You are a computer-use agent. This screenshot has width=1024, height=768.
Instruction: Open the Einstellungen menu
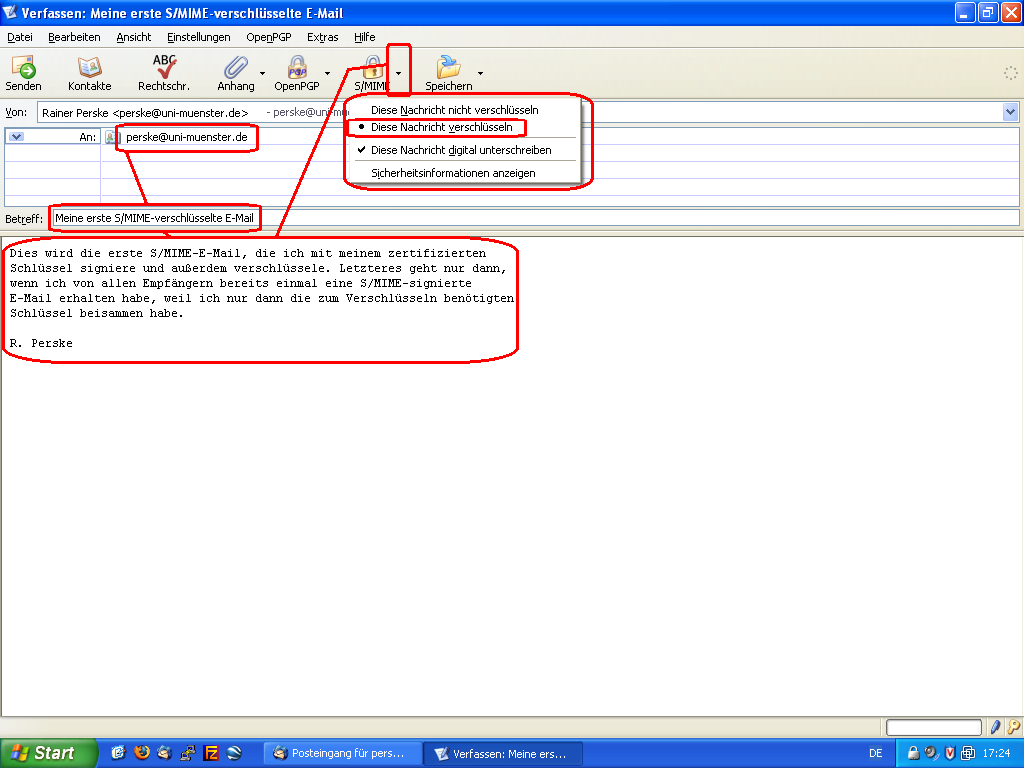(198, 37)
